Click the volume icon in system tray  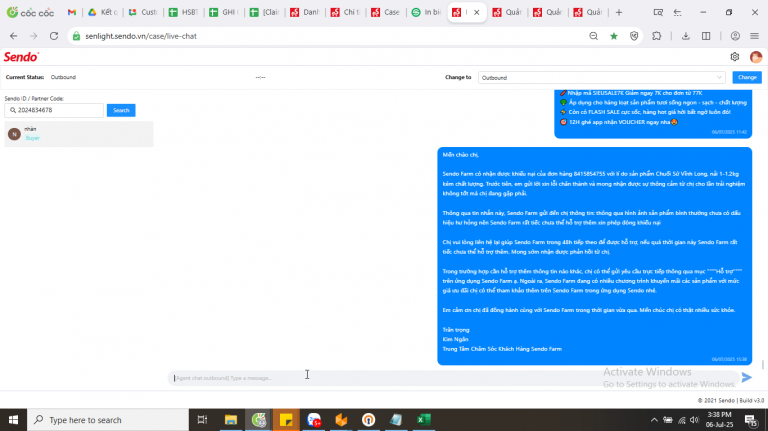[x=694, y=420]
